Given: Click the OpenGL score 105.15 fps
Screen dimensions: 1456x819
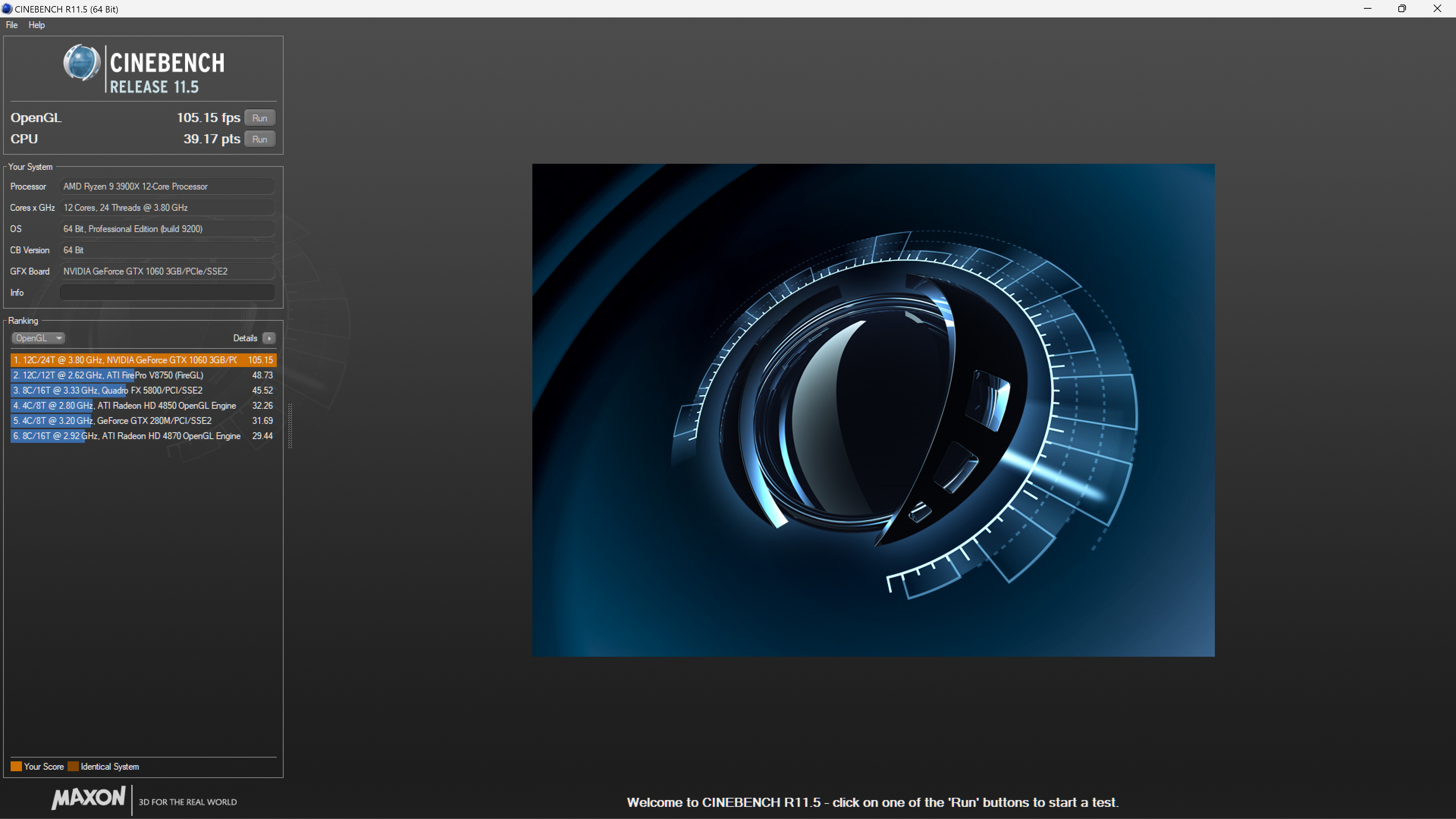Looking at the screenshot, I should [209, 118].
